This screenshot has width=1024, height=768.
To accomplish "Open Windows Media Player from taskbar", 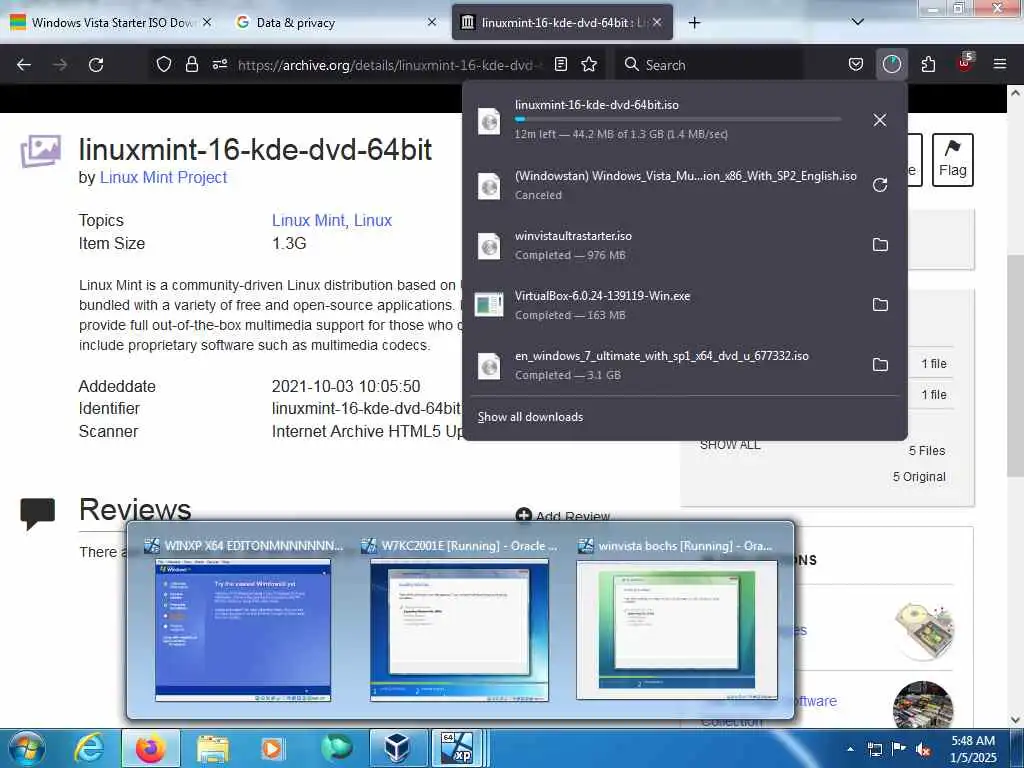I will tap(272, 748).
